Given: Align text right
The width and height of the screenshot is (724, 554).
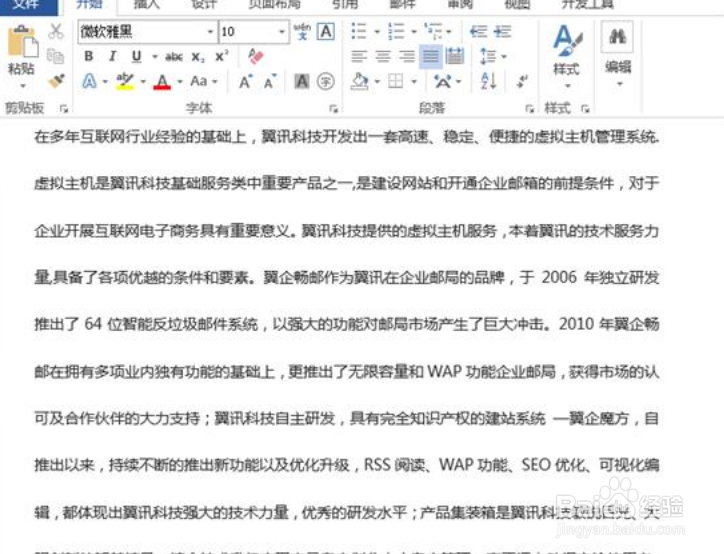Looking at the screenshot, I should [x=407, y=56].
